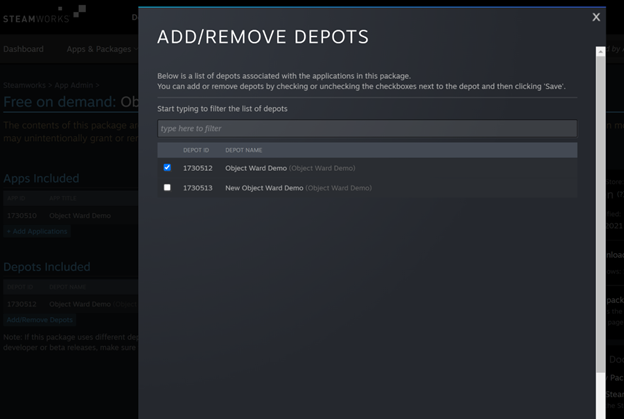Select the depot ID 1730513 text
Image resolution: width=624 pixels, height=419 pixels.
pyautogui.click(x=197, y=188)
